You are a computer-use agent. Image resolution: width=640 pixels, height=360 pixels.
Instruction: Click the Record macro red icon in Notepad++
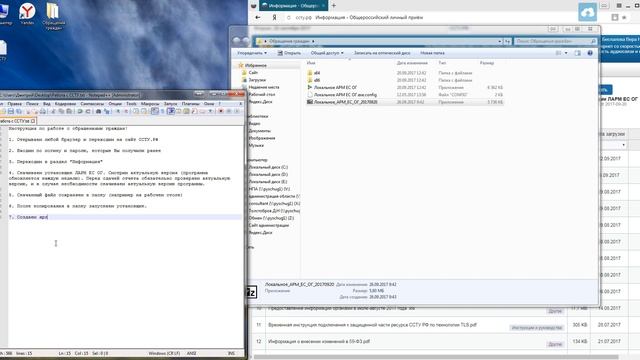pos(221,111)
